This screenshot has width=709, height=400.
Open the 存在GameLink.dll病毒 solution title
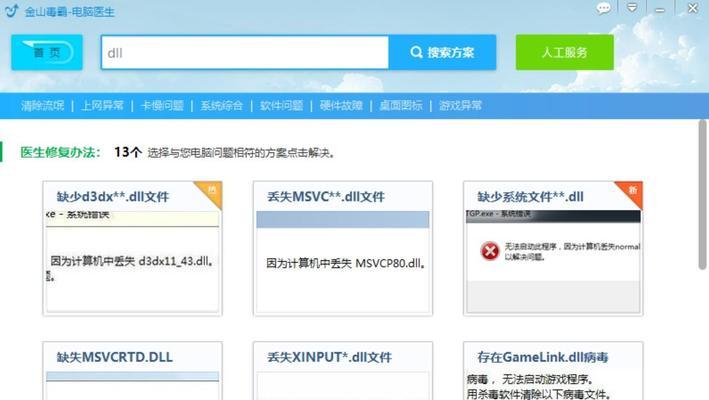543,357
